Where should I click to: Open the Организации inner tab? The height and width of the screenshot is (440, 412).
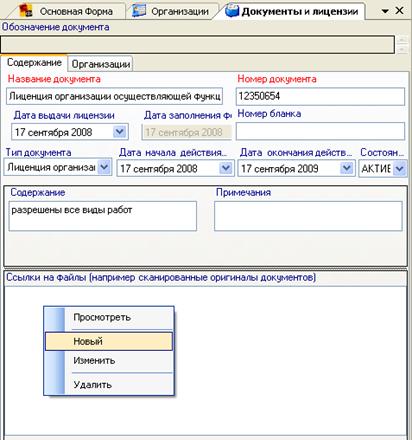101,63
